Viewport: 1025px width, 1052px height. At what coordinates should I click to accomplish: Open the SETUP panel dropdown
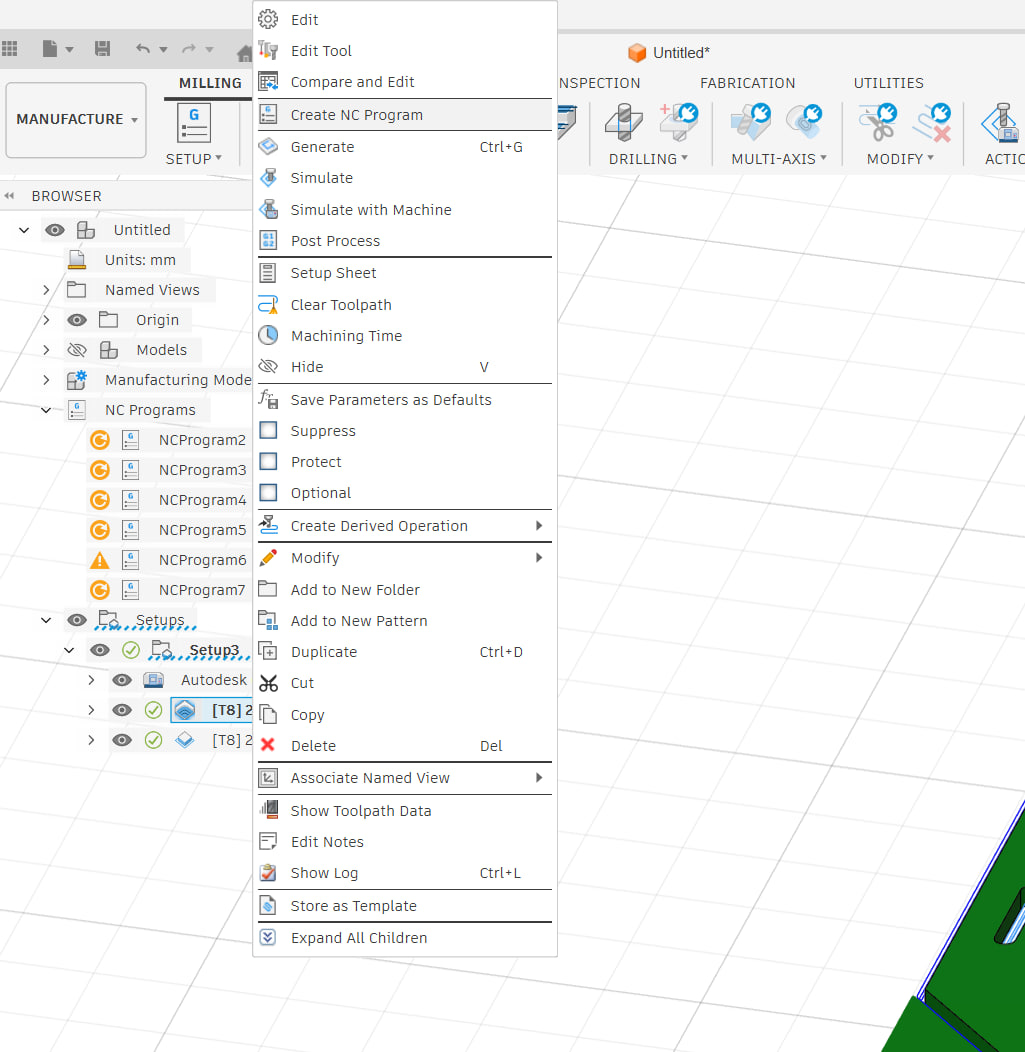click(x=194, y=159)
